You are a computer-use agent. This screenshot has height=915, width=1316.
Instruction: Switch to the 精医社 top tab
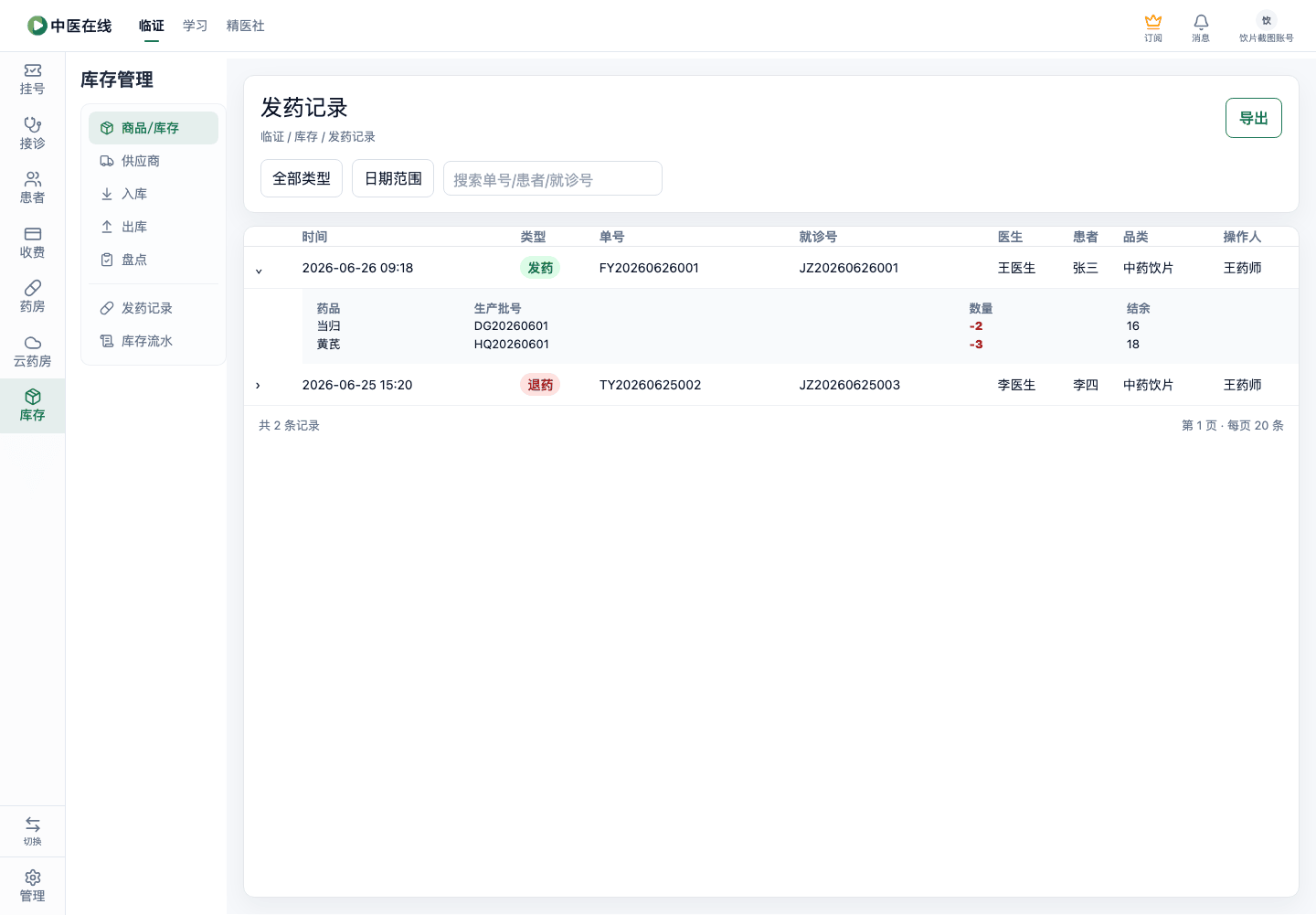tap(246, 26)
